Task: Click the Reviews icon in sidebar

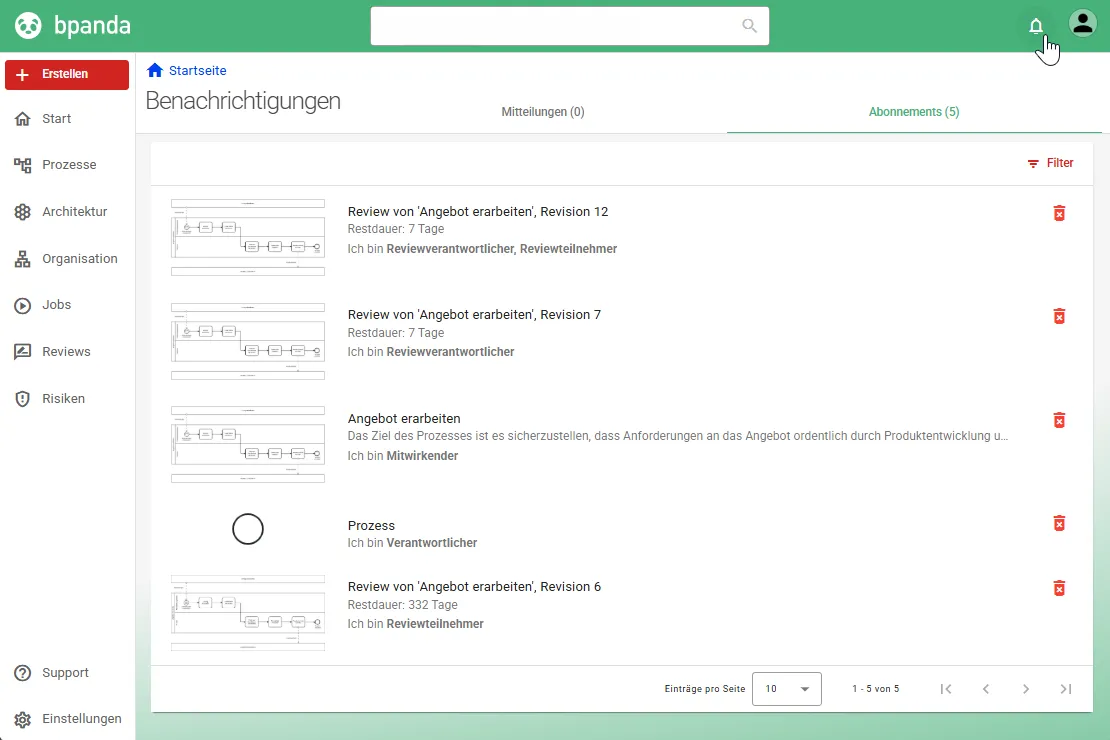Action: click(23, 352)
